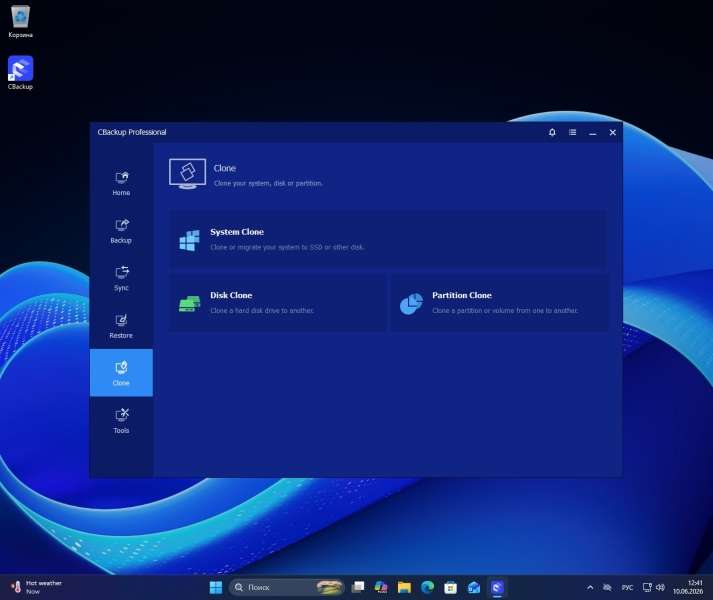Open the Mail app from the taskbar
Image resolution: width=713 pixels, height=600 pixels.
474,587
